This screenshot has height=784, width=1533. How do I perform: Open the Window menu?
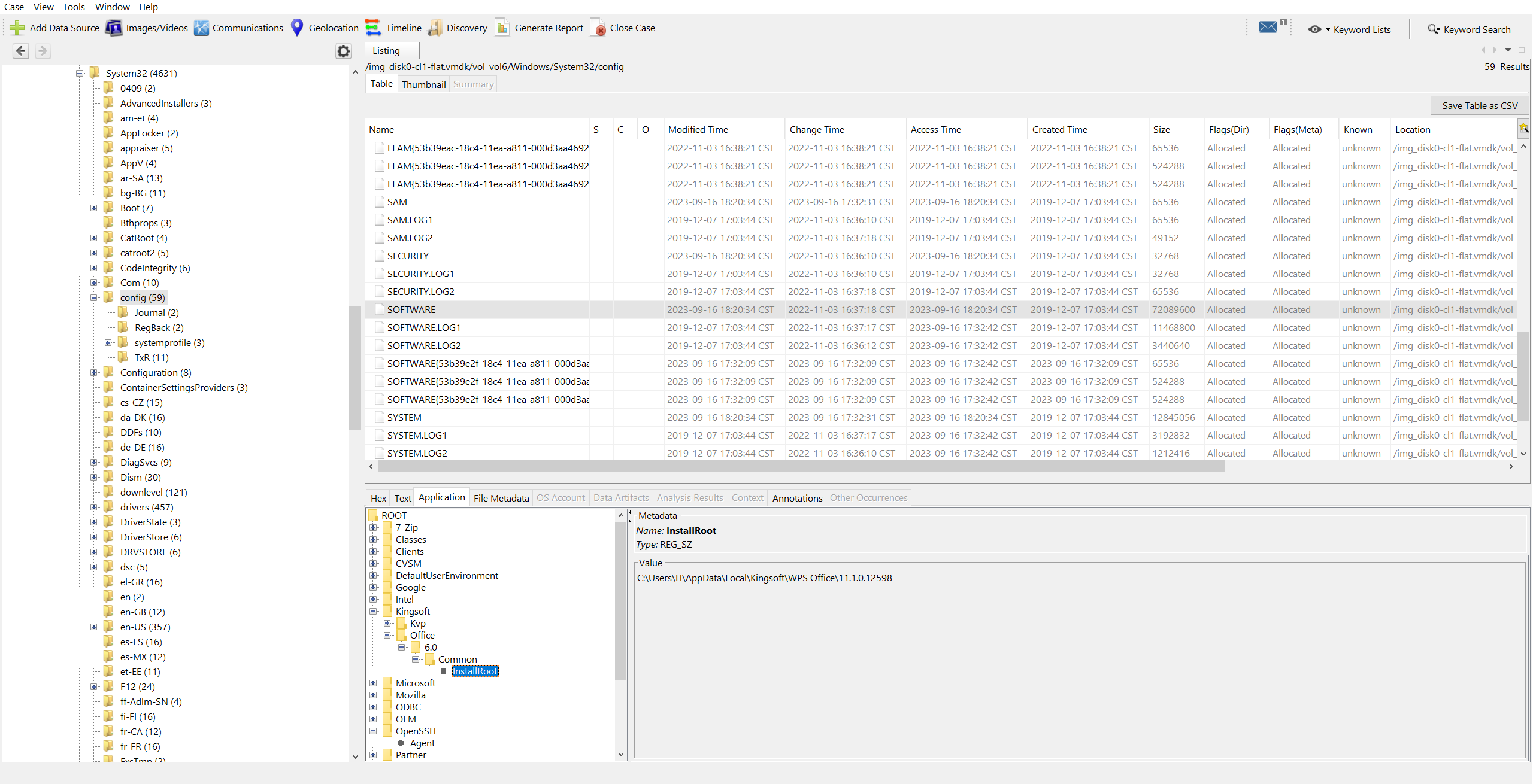[x=112, y=7]
